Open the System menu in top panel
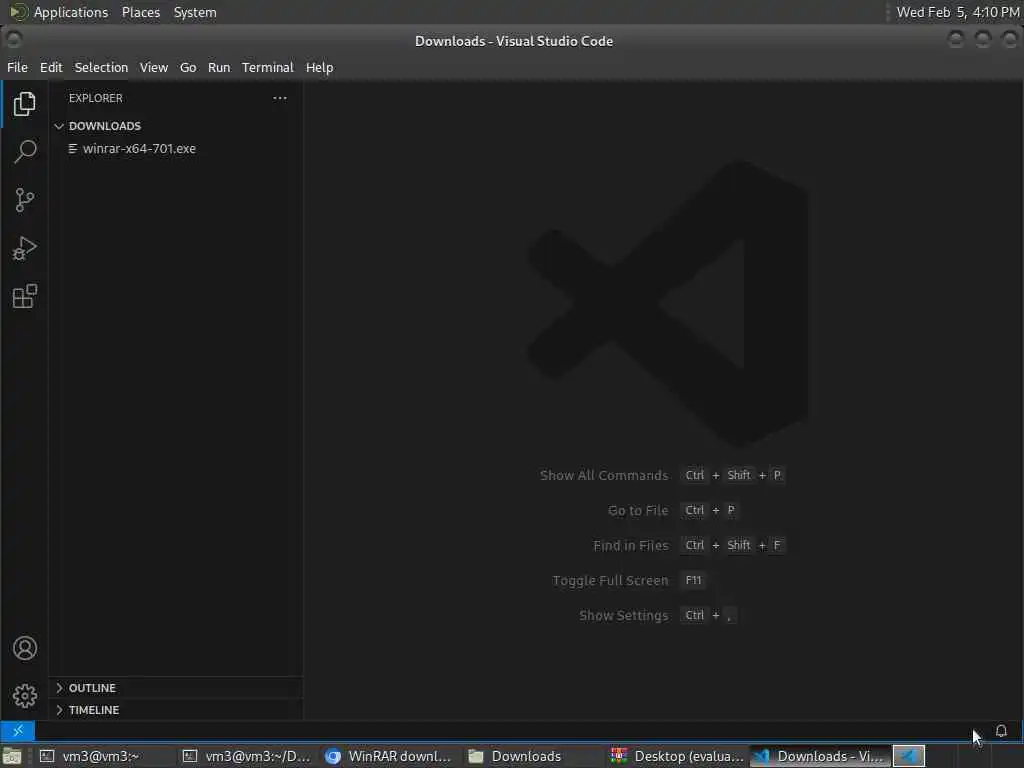The image size is (1024, 768). (195, 12)
